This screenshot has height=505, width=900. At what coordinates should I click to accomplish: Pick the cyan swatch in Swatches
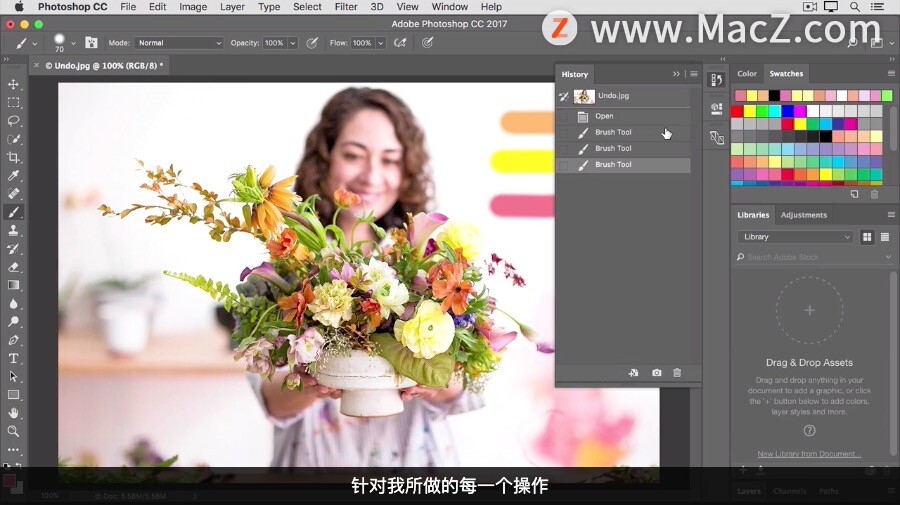click(x=775, y=111)
